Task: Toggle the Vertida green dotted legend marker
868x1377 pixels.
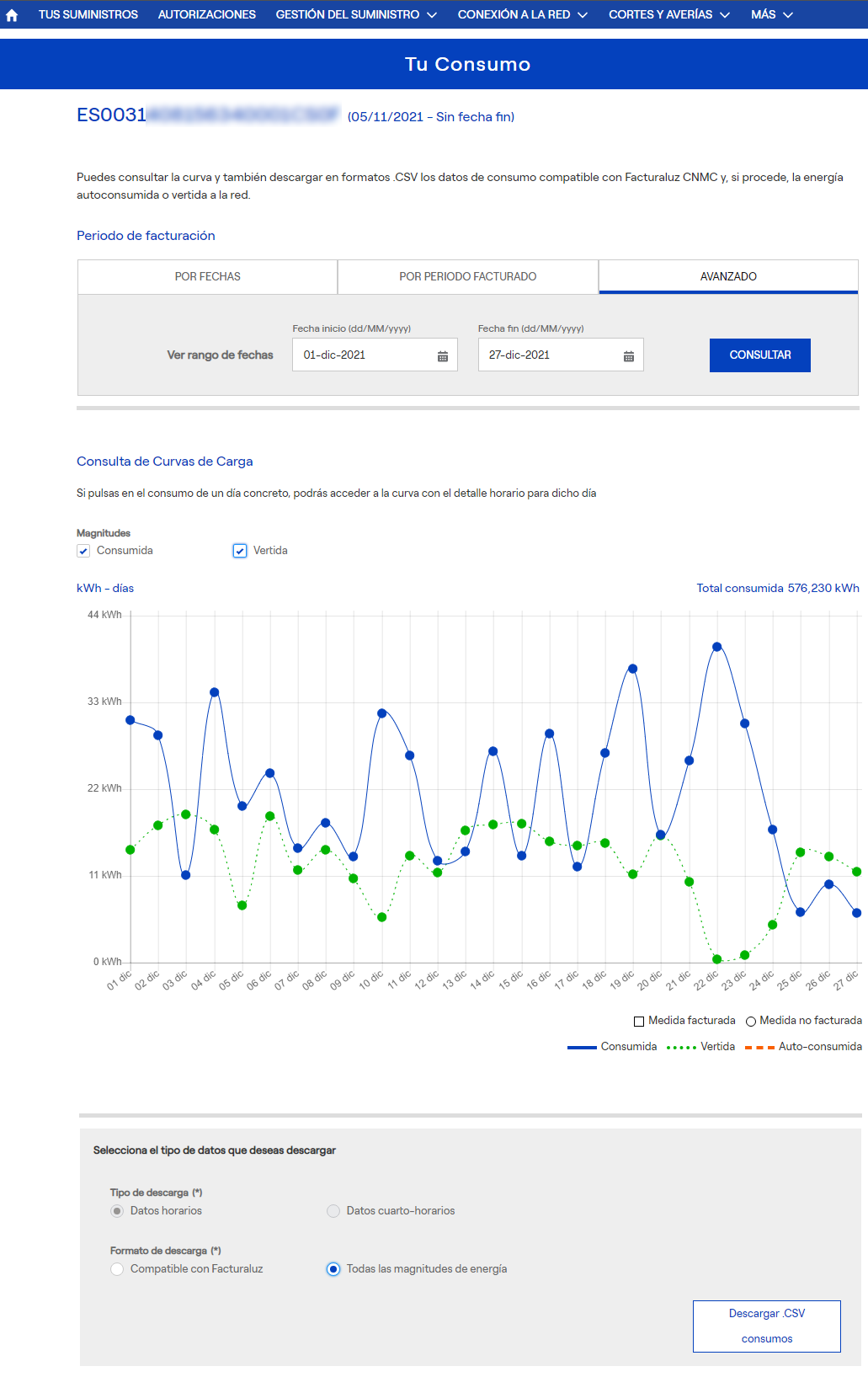Action: coord(681,1048)
